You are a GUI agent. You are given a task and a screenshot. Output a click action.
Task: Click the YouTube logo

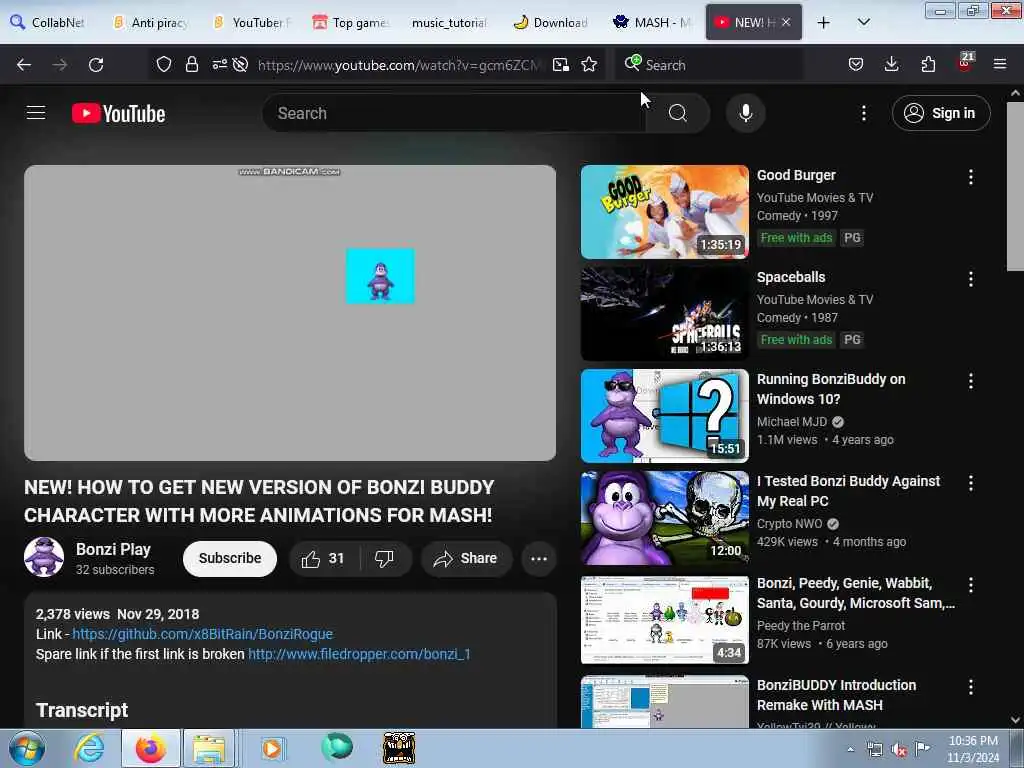[x=118, y=113]
